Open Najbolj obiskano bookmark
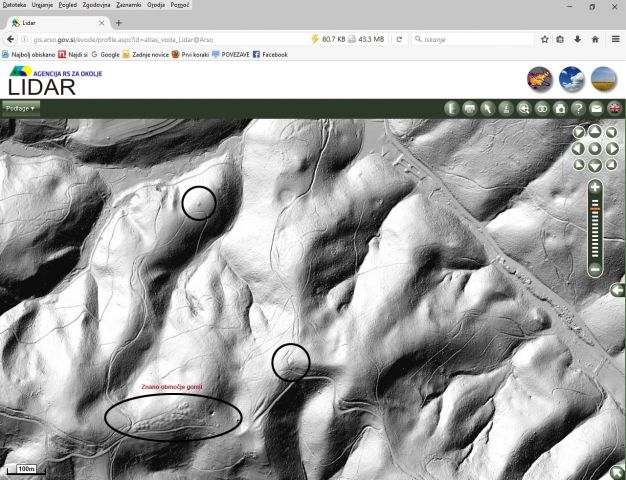The height and width of the screenshot is (480, 626). click(29, 55)
